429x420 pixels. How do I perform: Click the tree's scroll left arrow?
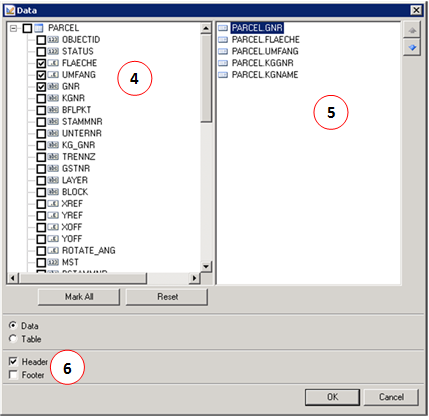point(13,278)
